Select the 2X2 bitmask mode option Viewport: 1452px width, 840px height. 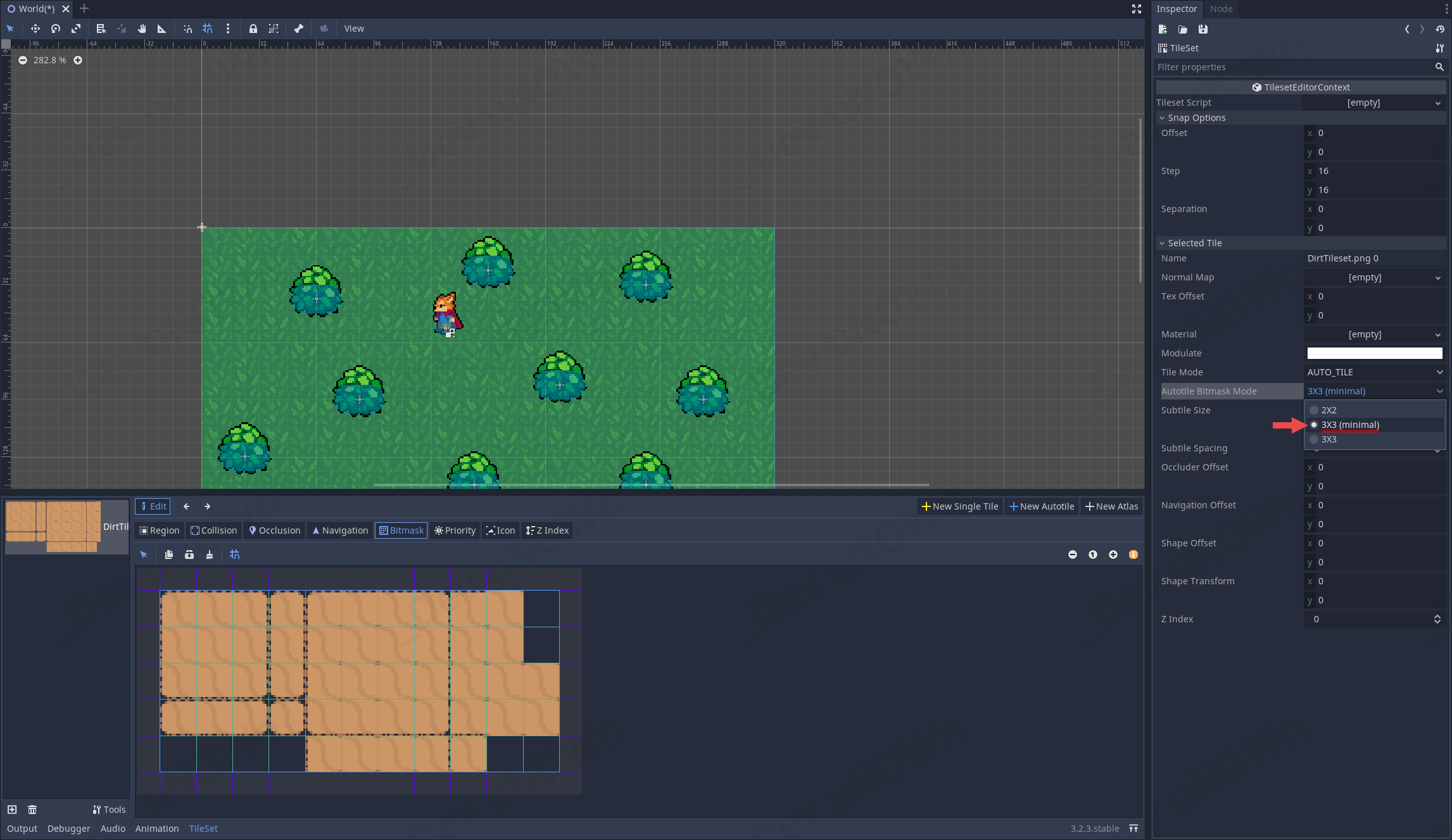[x=1329, y=410]
